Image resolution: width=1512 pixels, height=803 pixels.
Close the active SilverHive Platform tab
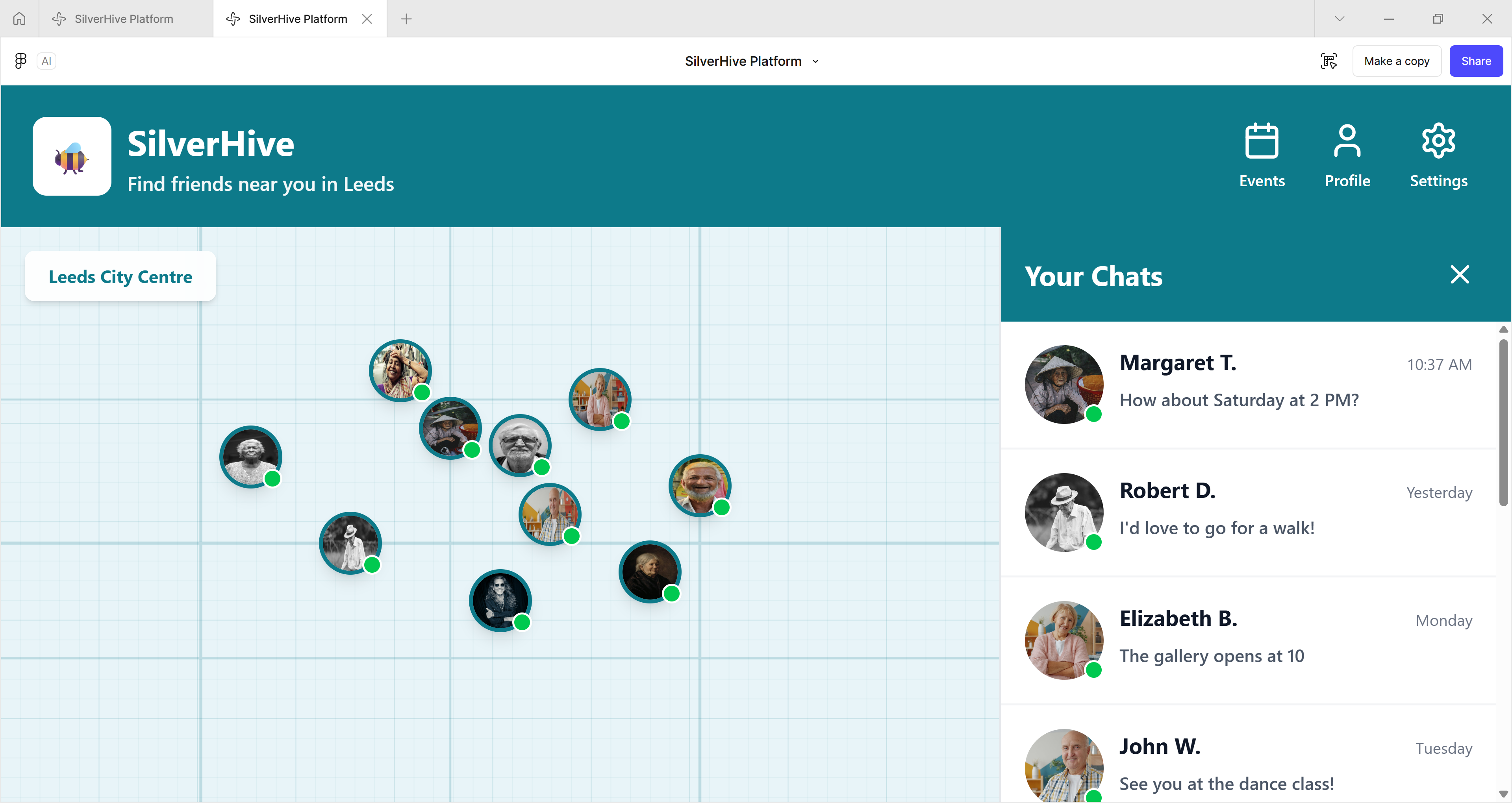pyautogui.click(x=367, y=19)
